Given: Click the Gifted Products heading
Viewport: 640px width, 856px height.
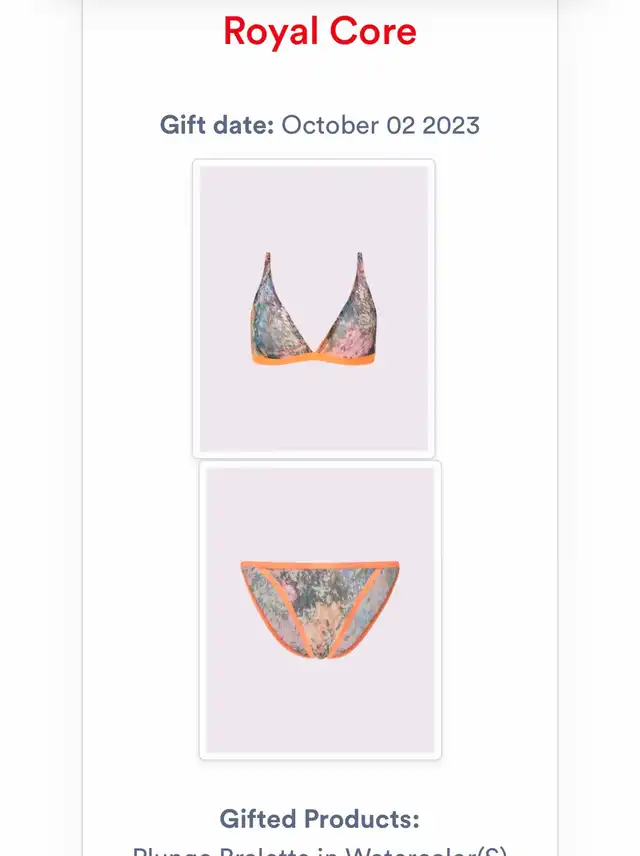Looking at the screenshot, I should pos(319,819).
